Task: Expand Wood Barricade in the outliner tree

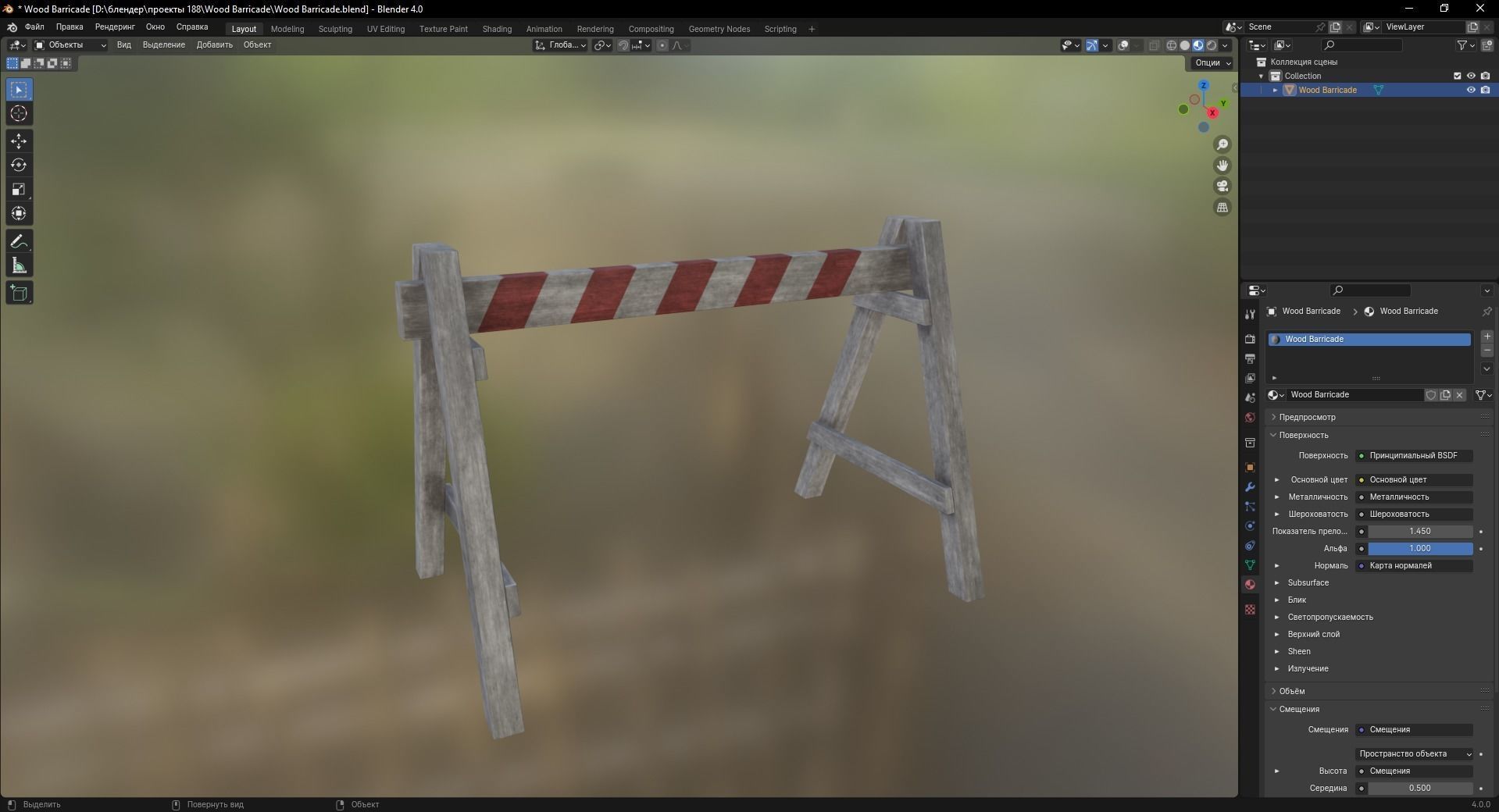Action: click(x=1276, y=90)
